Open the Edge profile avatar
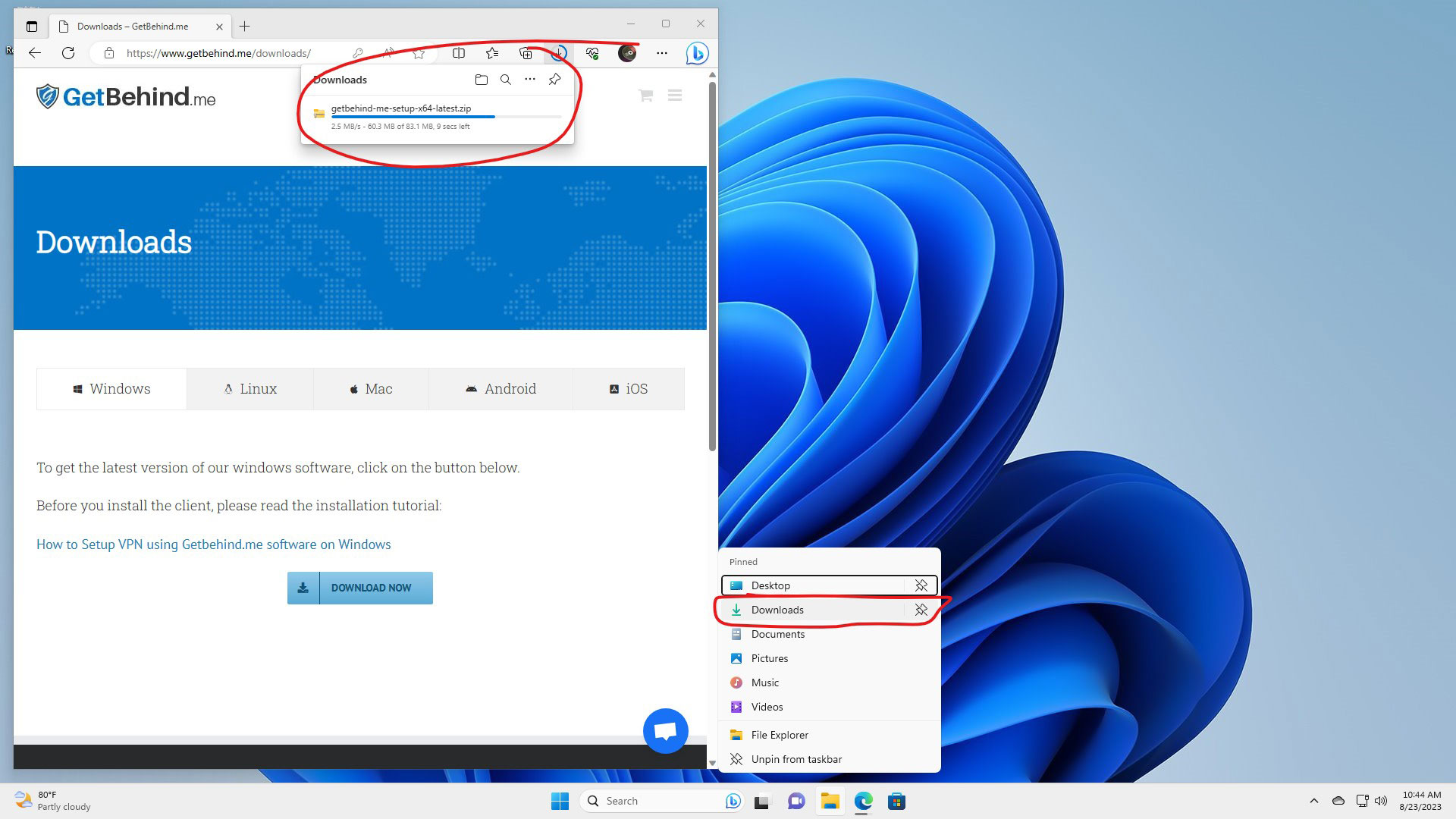The height and width of the screenshot is (819, 1456). [x=627, y=53]
